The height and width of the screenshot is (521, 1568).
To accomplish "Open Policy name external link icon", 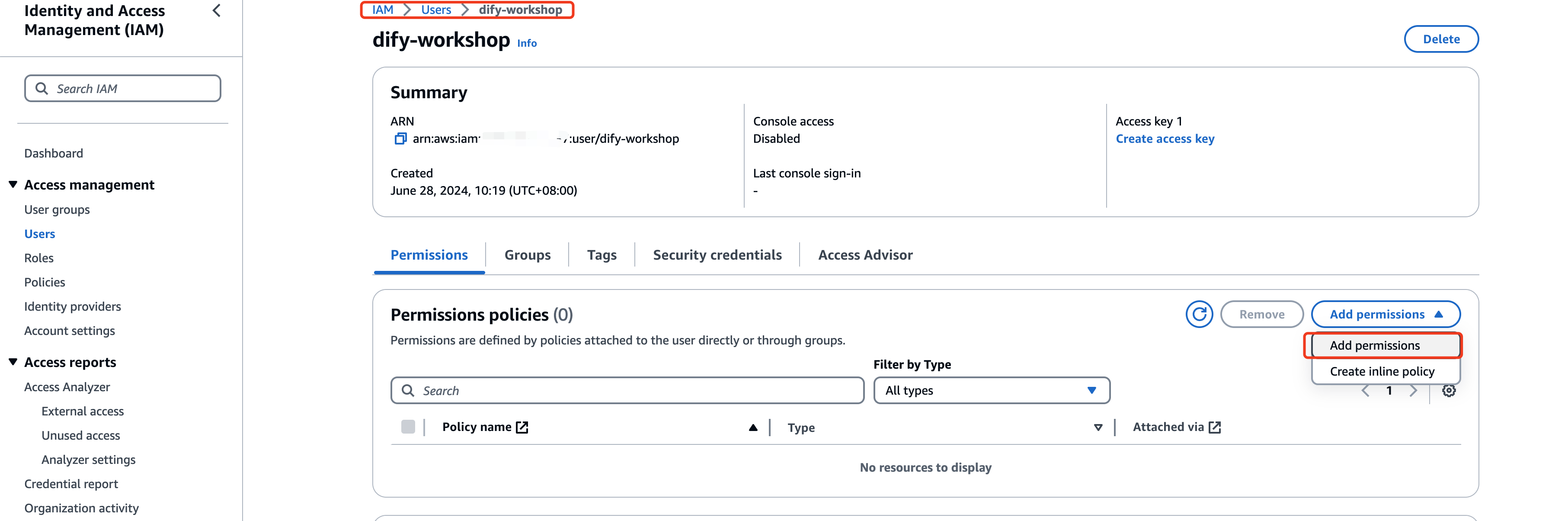I will [522, 428].
